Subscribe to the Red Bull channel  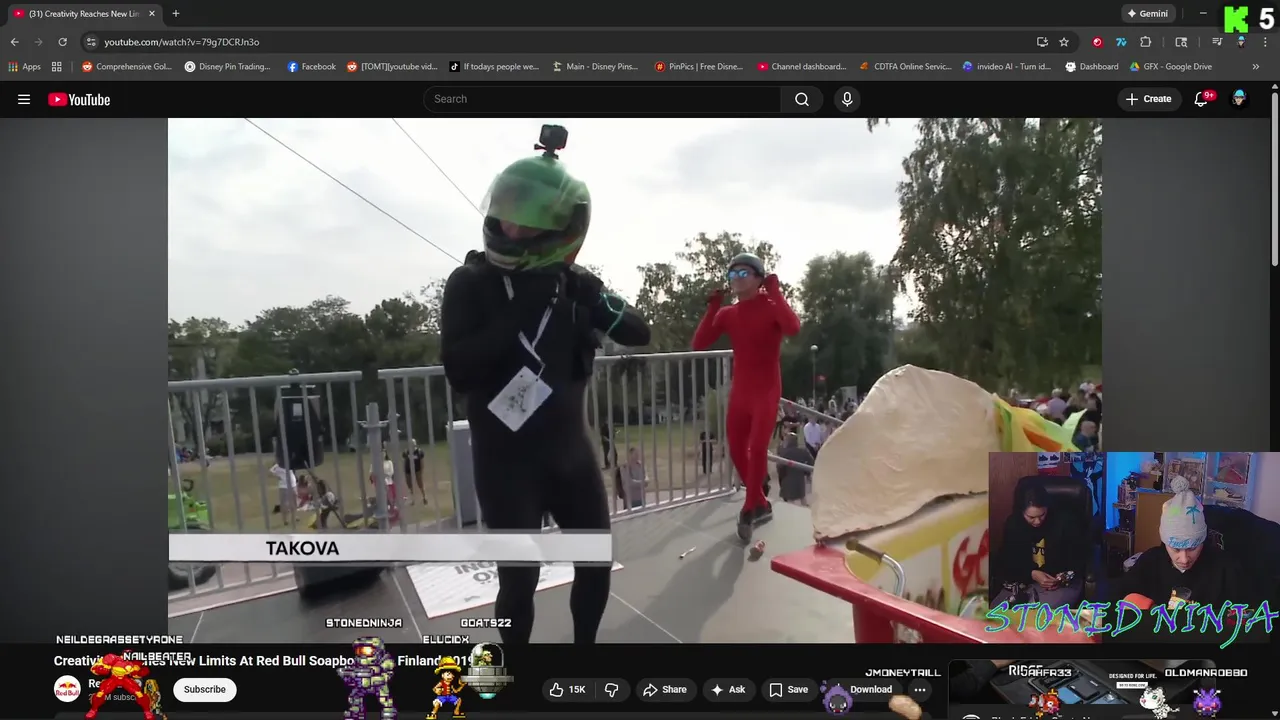[x=204, y=689]
